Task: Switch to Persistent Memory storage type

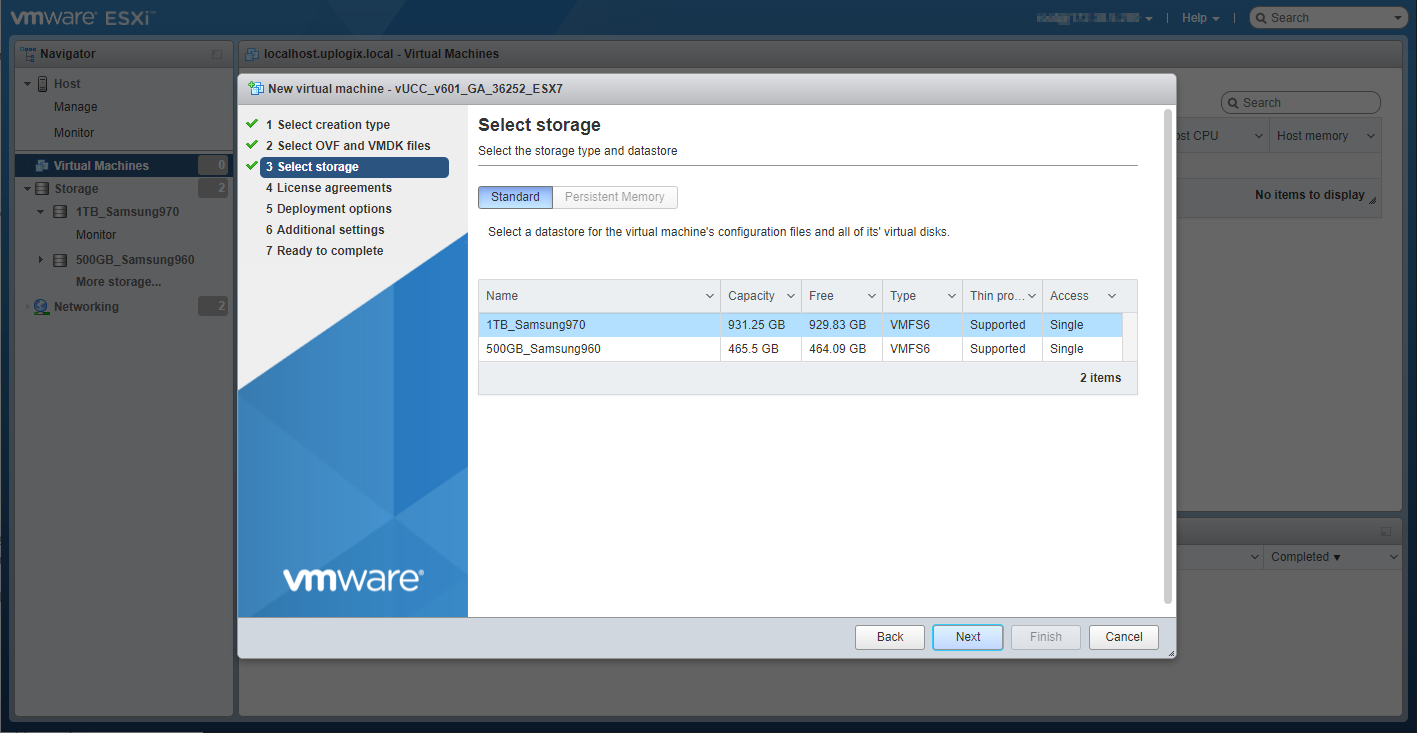Action: (614, 197)
